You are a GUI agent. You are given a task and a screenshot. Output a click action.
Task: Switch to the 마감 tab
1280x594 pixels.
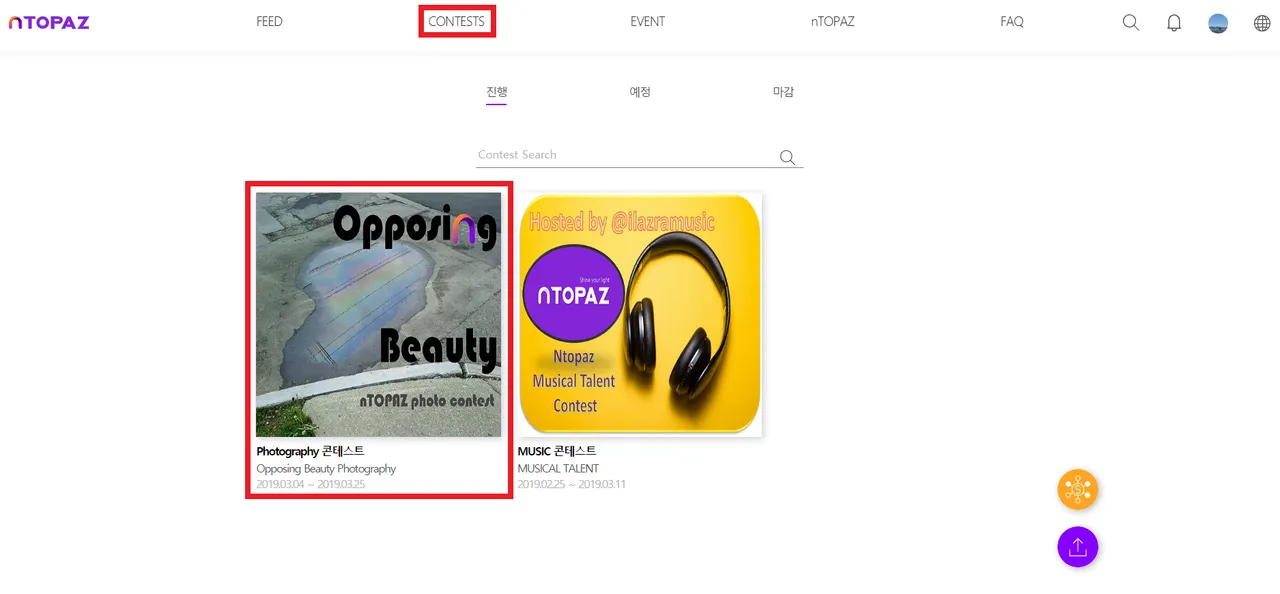click(783, 92)
